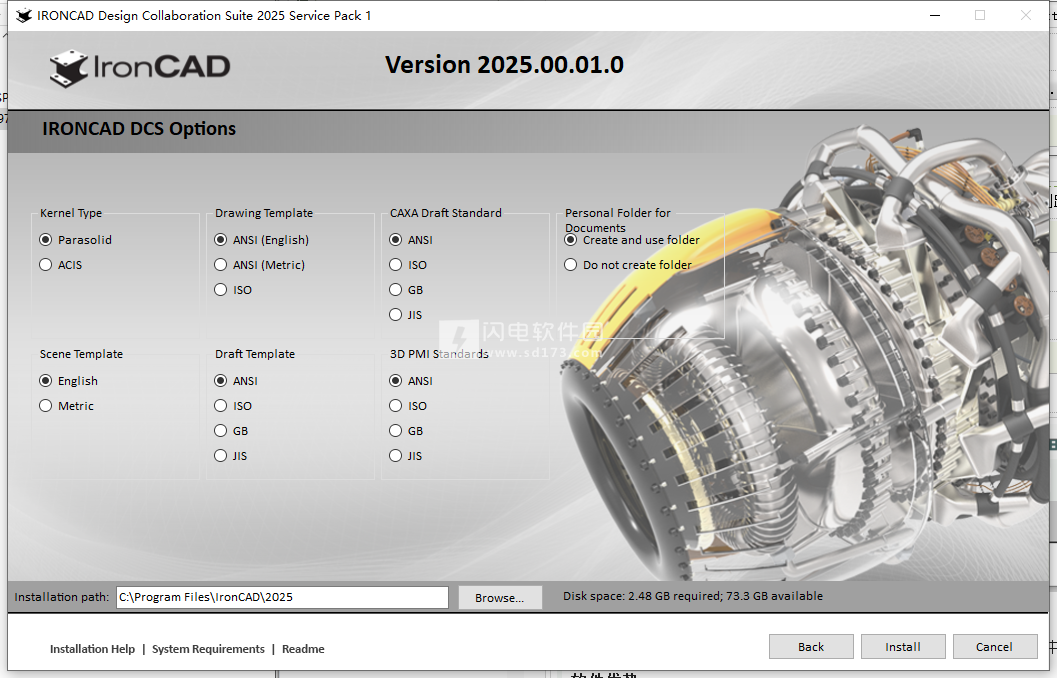Viewport: 1057px width, 678px height.
Task: Click the IronCAD title bar app icon
Action: [x=24, y=16]
